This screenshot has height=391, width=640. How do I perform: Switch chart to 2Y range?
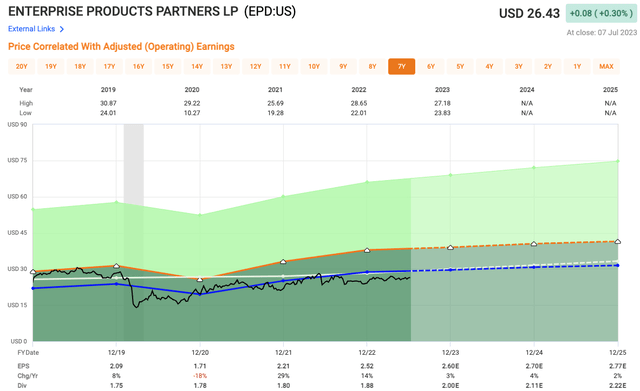(548, 67)
